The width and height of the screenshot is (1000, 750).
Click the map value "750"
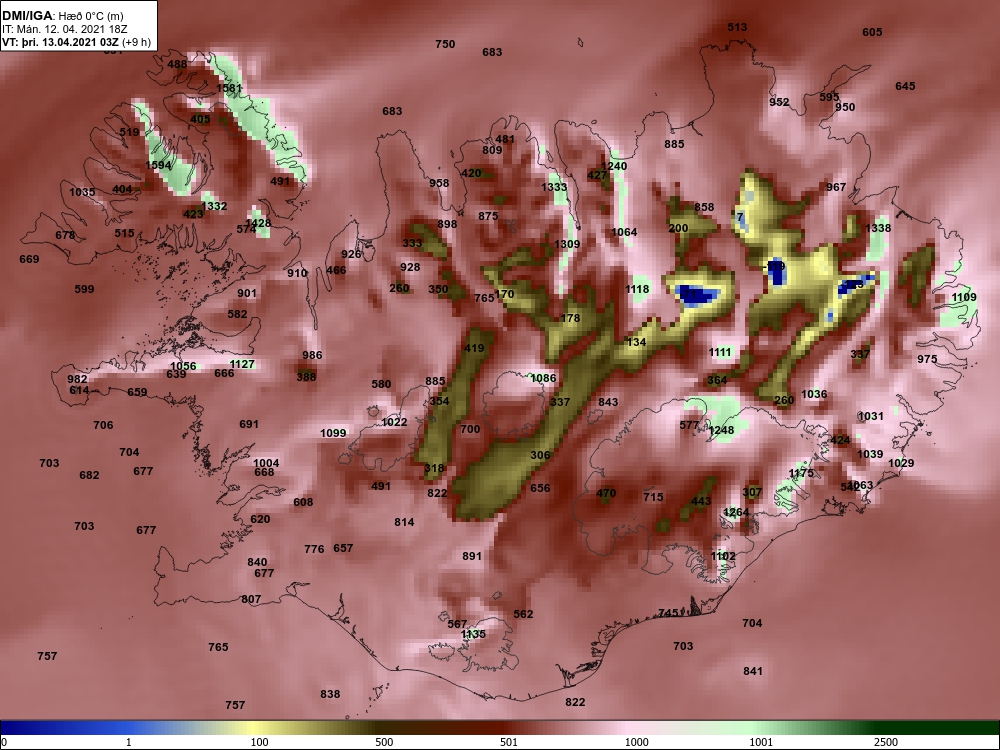pyautogui.click(x=445, y=44)
